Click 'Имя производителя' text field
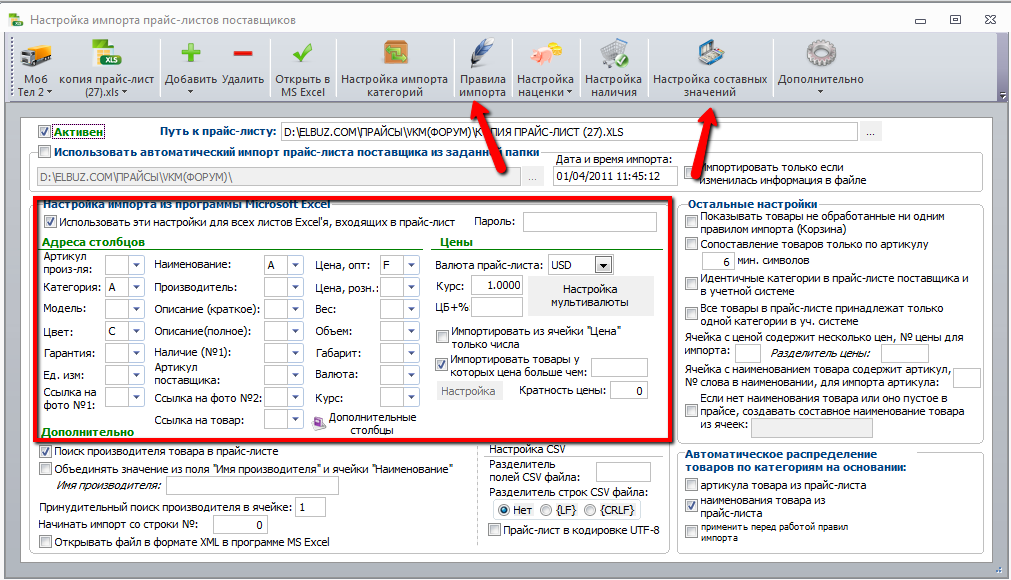This screenshot has height=580, width=1011. pyautogui.click(x=252, y=485)
